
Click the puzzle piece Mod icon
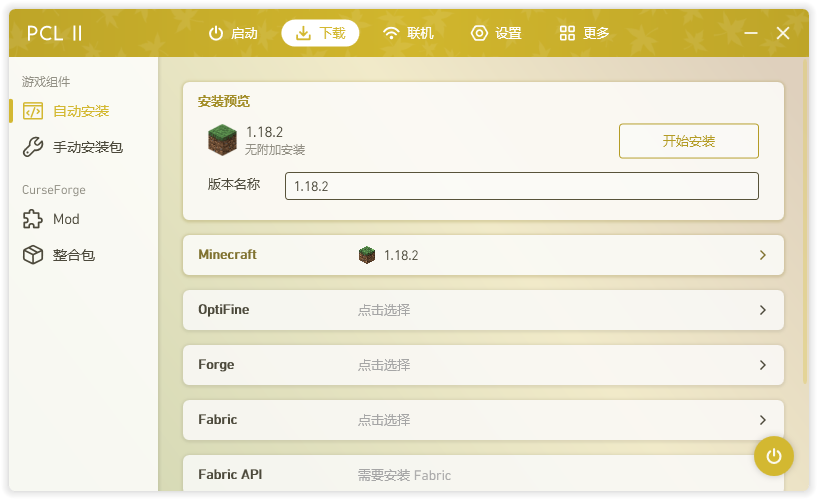point(33,219)
